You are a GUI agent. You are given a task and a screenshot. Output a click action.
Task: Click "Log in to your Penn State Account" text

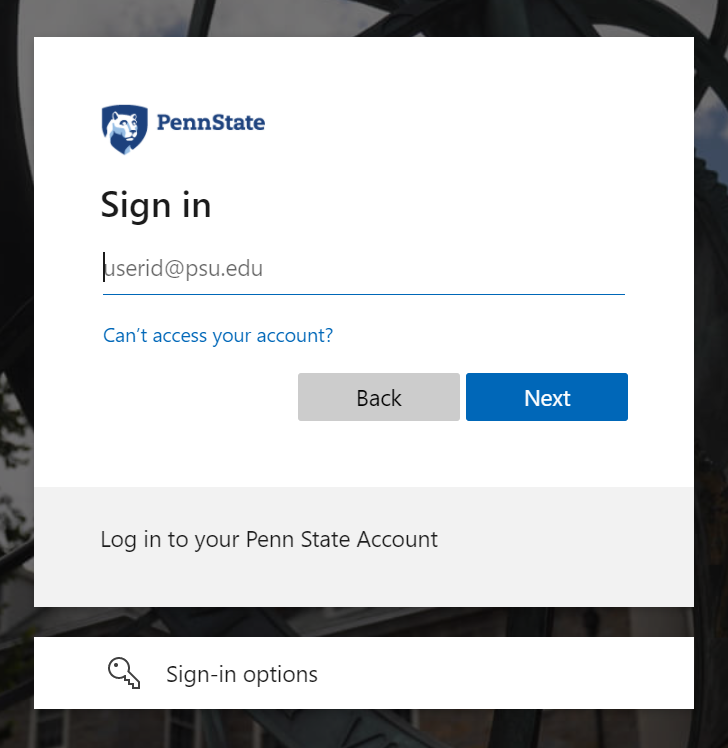pos(269,540)
